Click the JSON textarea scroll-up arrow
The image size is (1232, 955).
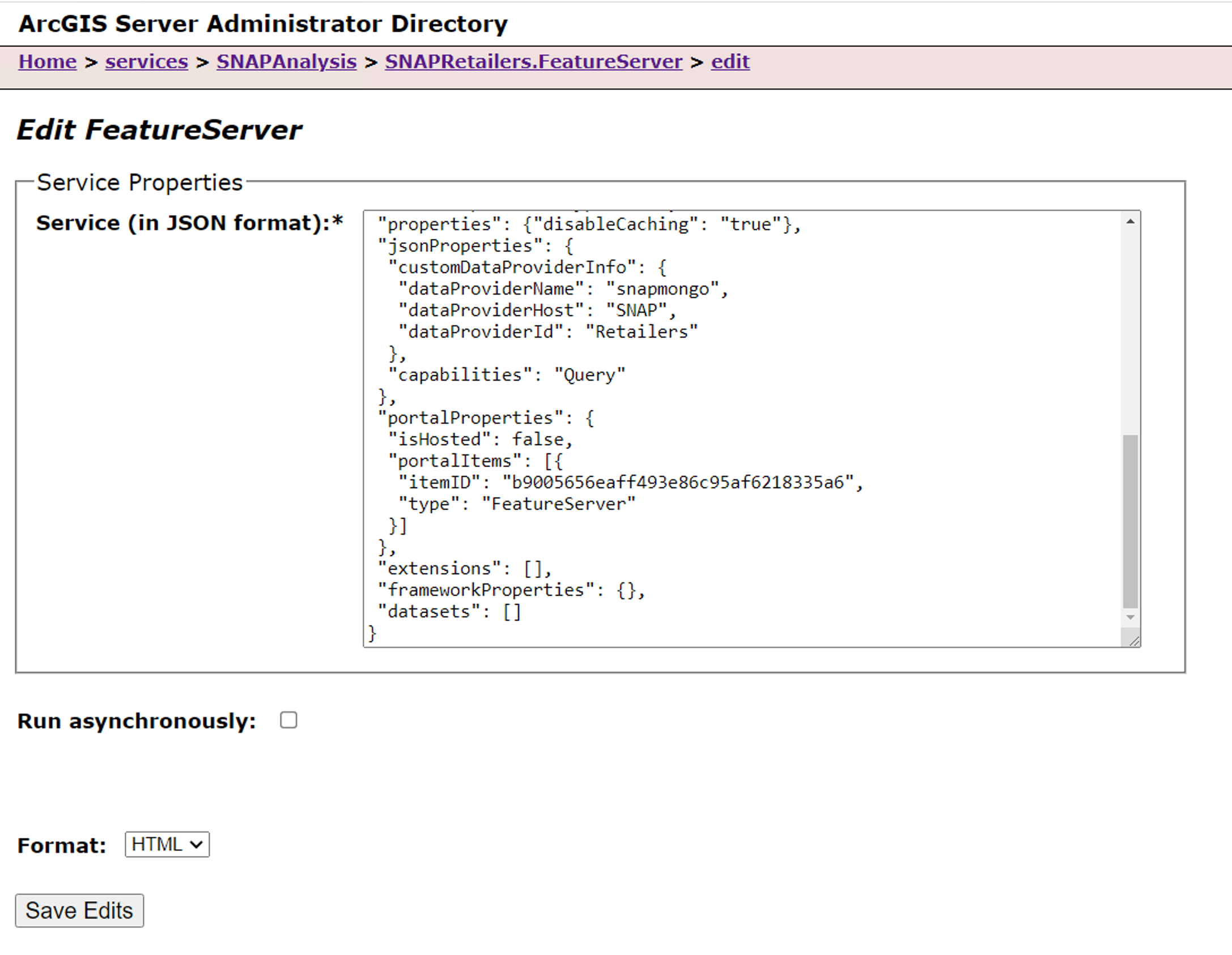pos(1130,221)
